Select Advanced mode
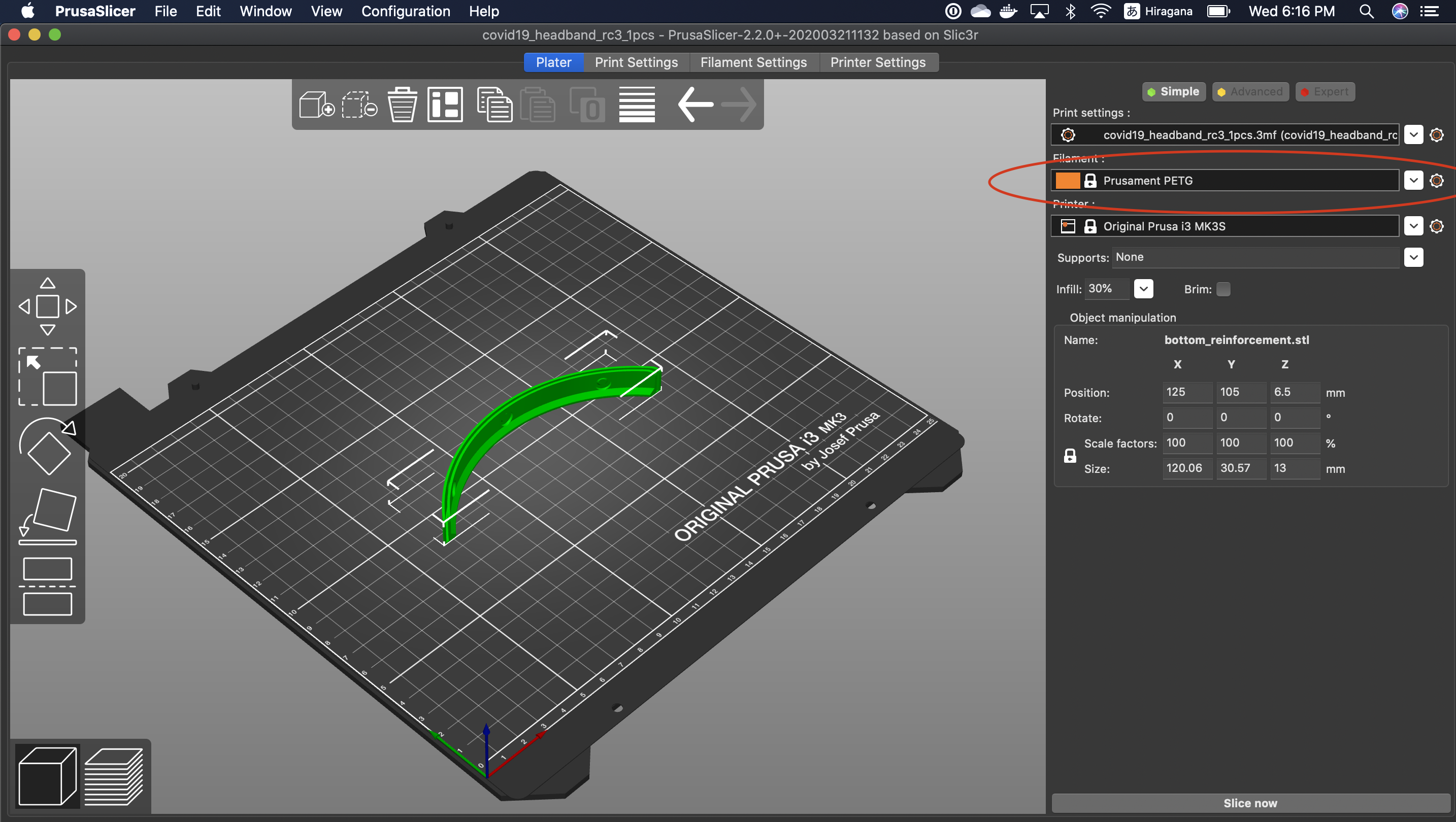This screenshot has height=822, width=1456. (1250, 91)
